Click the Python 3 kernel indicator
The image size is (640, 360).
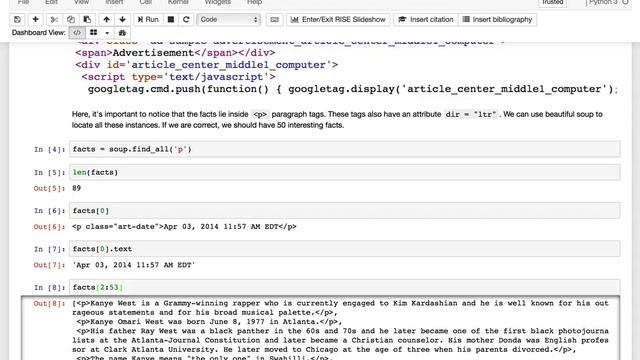(x=603, y=2)
